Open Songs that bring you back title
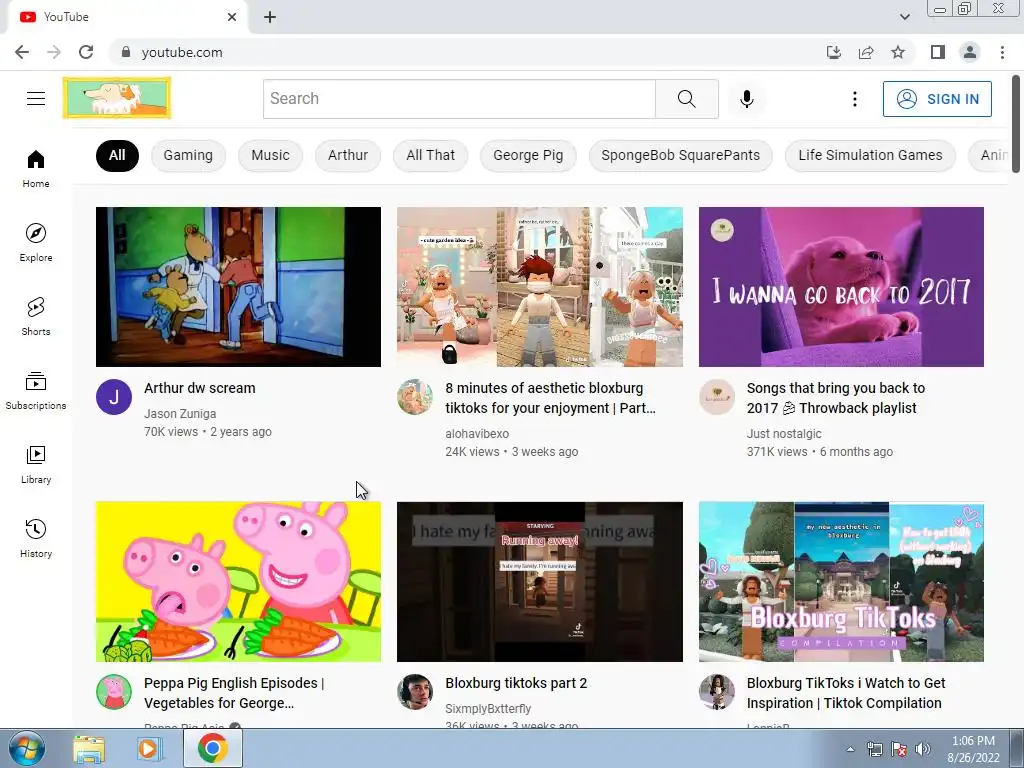Viewport: 1024px width, 768px height. pyautogui.click(x=836, y=398)
